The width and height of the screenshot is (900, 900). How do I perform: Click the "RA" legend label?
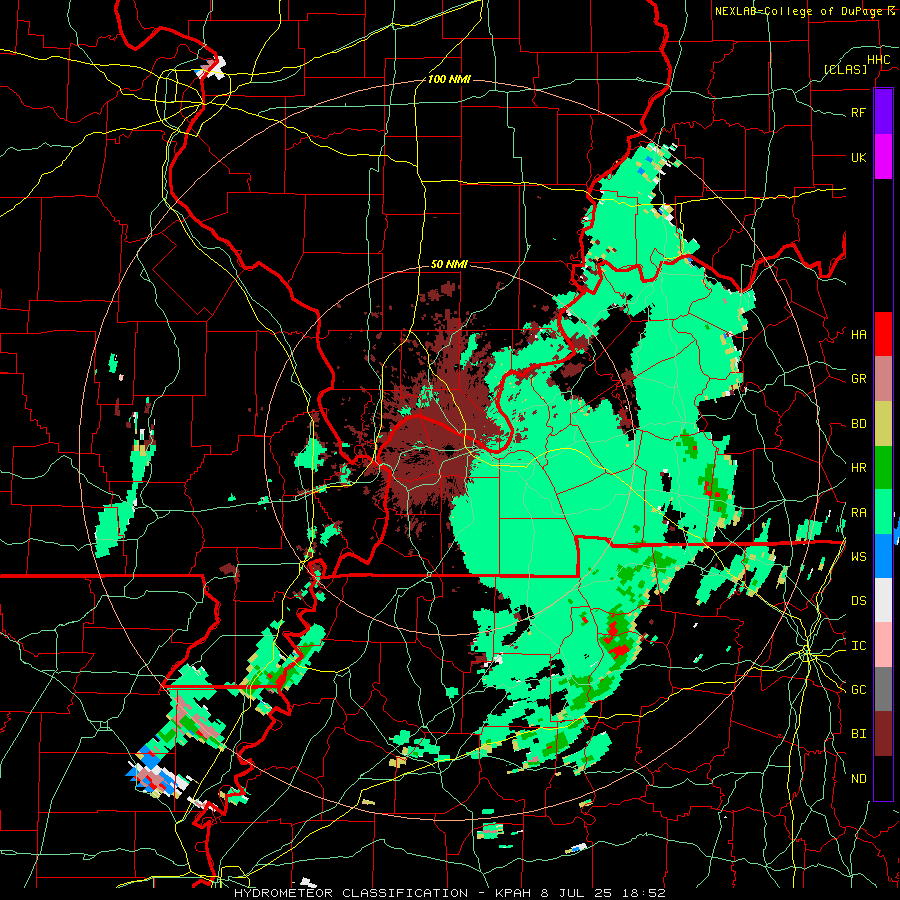(858, 513)
